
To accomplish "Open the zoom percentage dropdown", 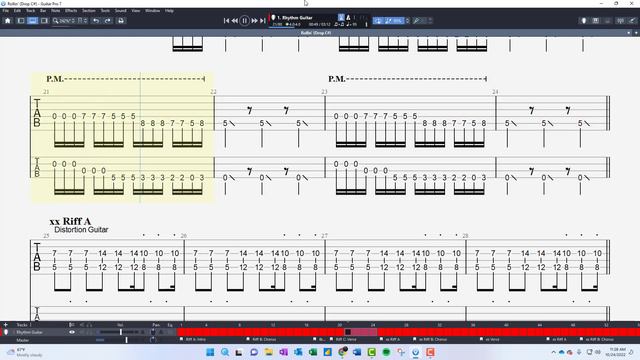I will [x=67, y=20].
